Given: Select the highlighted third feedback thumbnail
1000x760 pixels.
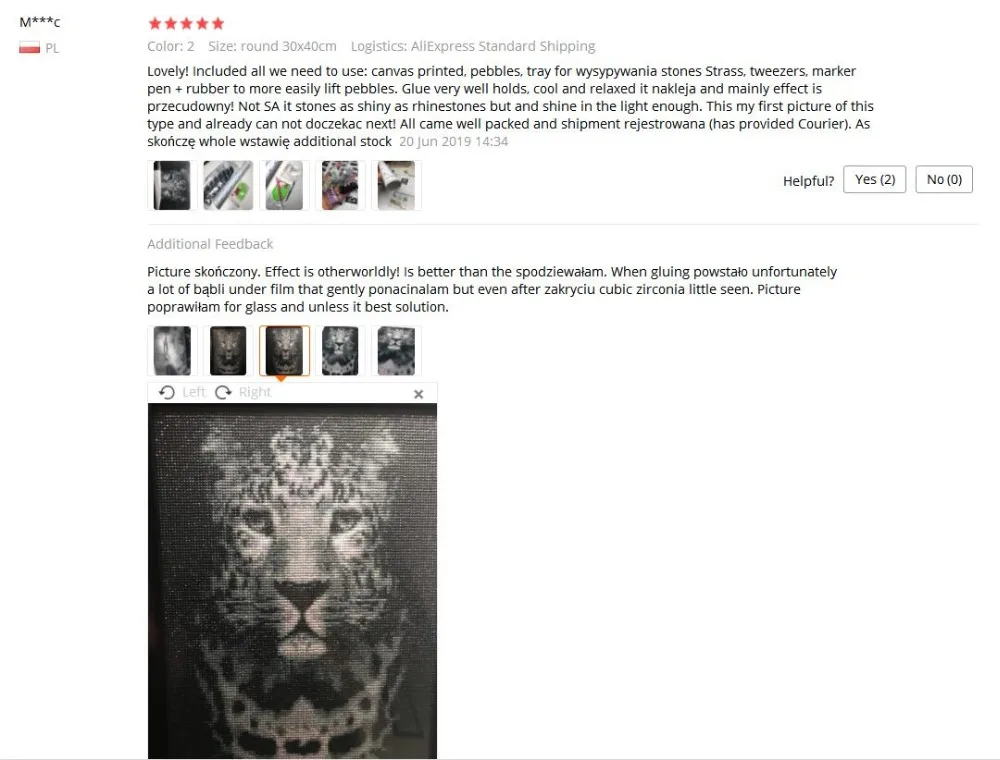Looking at the screenshot, I should [x=284, y=351].
